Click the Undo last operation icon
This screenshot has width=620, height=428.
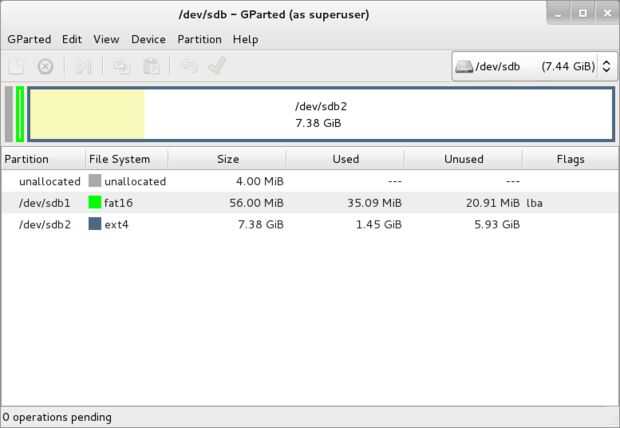[189, 66]
